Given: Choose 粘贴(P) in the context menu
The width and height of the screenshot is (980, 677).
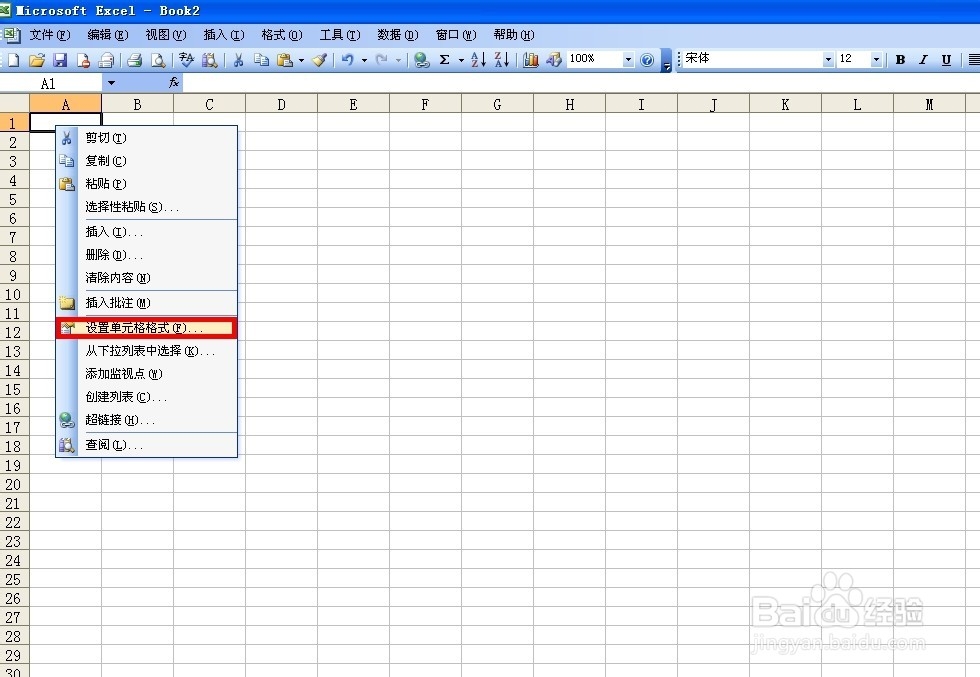Looking at the screenshot, I should (147, 184).
